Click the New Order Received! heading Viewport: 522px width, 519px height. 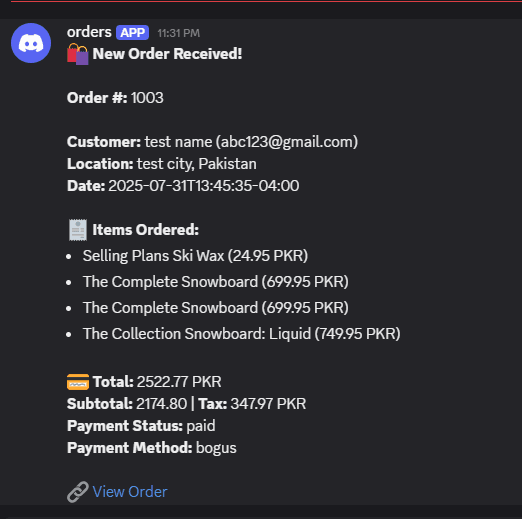pyautogui.click(x=167, y=54)
